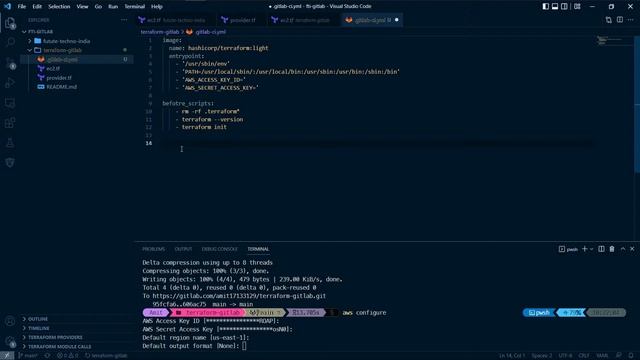Screen dimensions: 640x360
Task: Click the open changes icon in editor toolbar
Action: pos(609,20)
